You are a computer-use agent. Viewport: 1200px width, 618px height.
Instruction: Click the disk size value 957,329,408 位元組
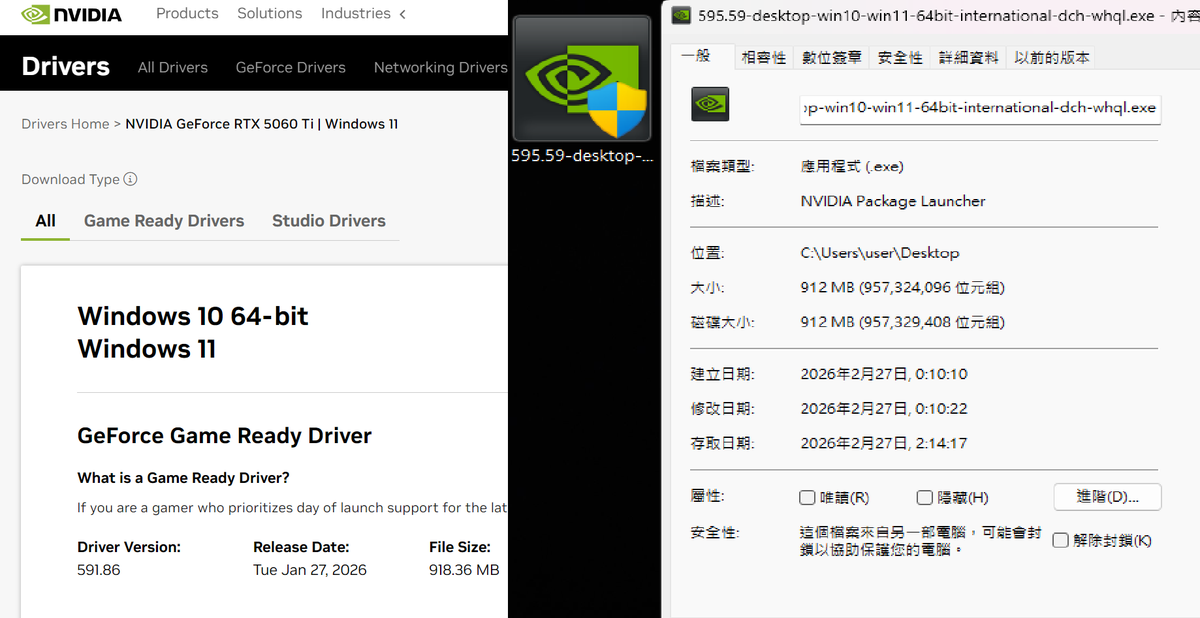932,322
